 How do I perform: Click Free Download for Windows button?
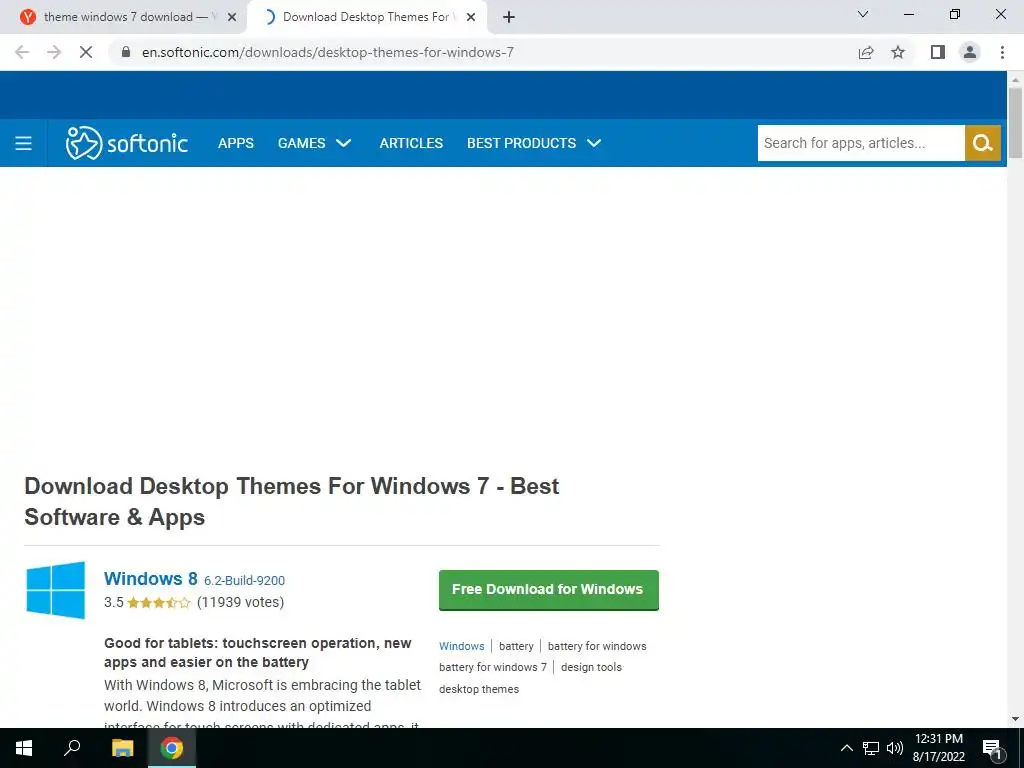pyautogui.click(x=549, y=590)
